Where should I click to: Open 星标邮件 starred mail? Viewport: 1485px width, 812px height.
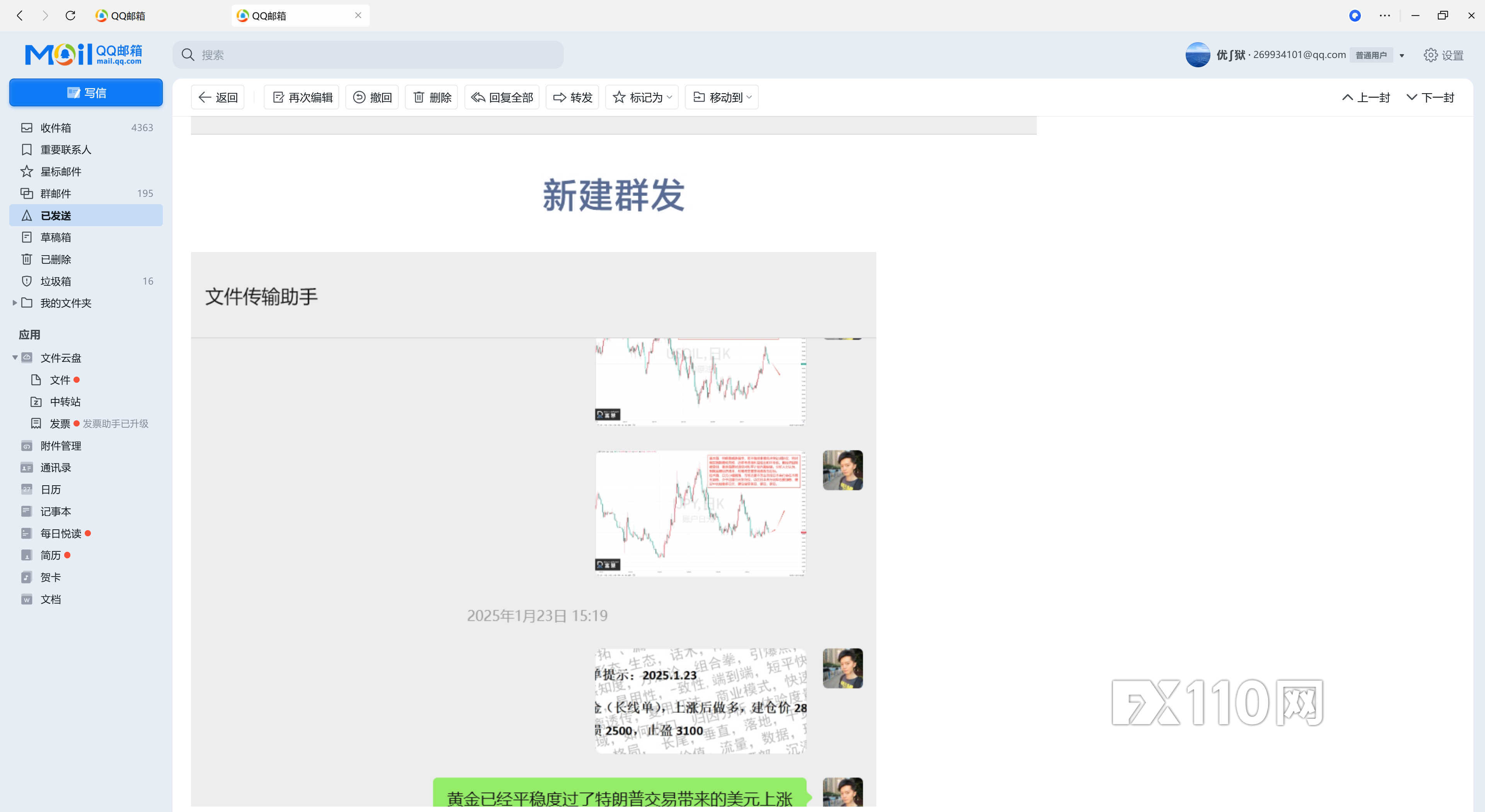86,171
